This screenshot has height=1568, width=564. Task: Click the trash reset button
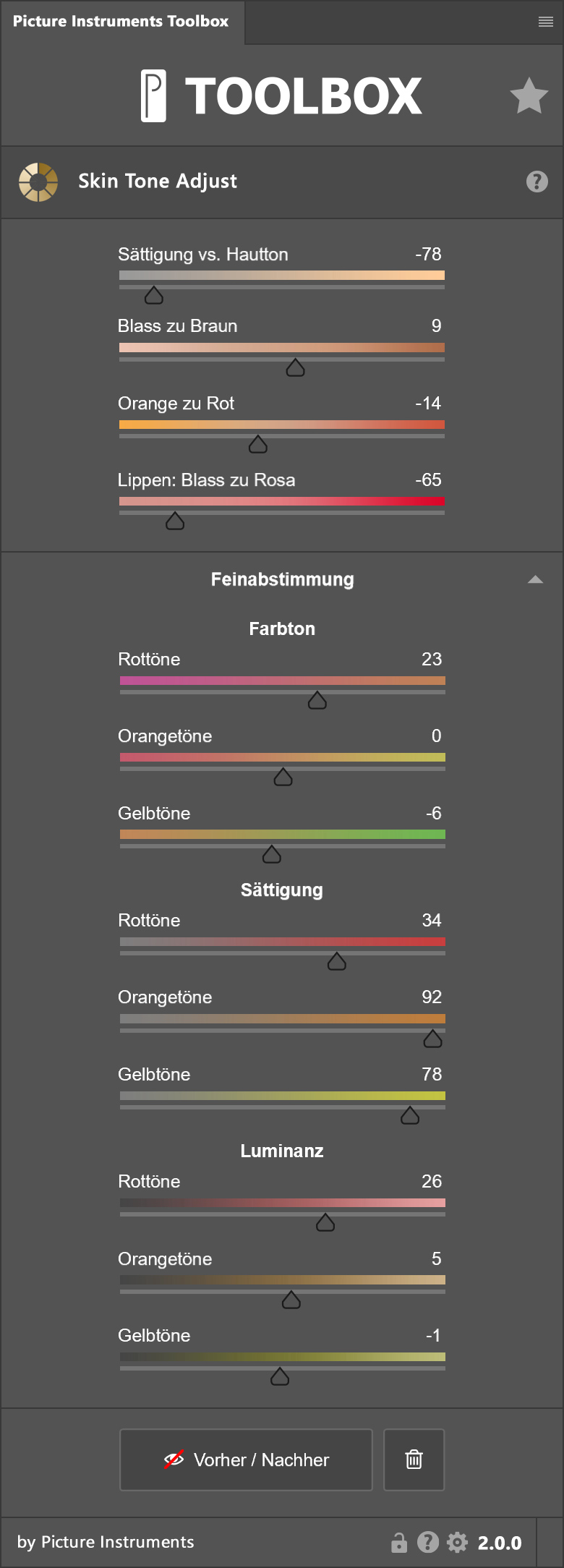(414, 1460)
